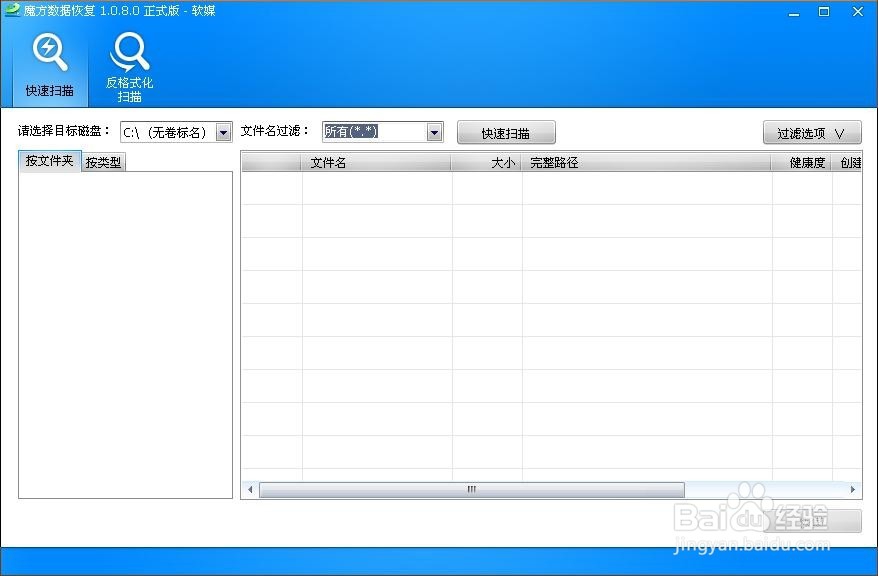Close the 魔方数据恢复 window
The width and height of the screenshot is (878, 576).
coord(857,12)
